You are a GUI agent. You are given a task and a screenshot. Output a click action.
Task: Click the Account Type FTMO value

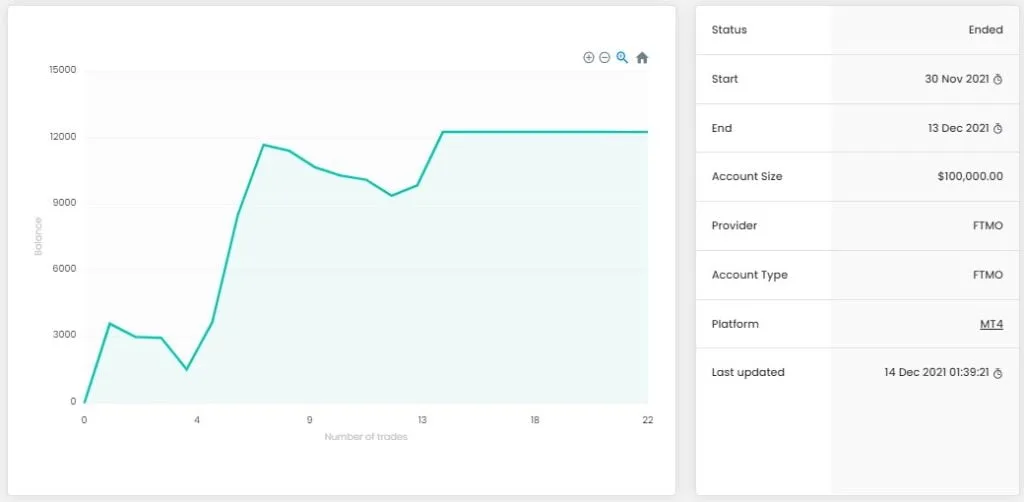point(986,275)
